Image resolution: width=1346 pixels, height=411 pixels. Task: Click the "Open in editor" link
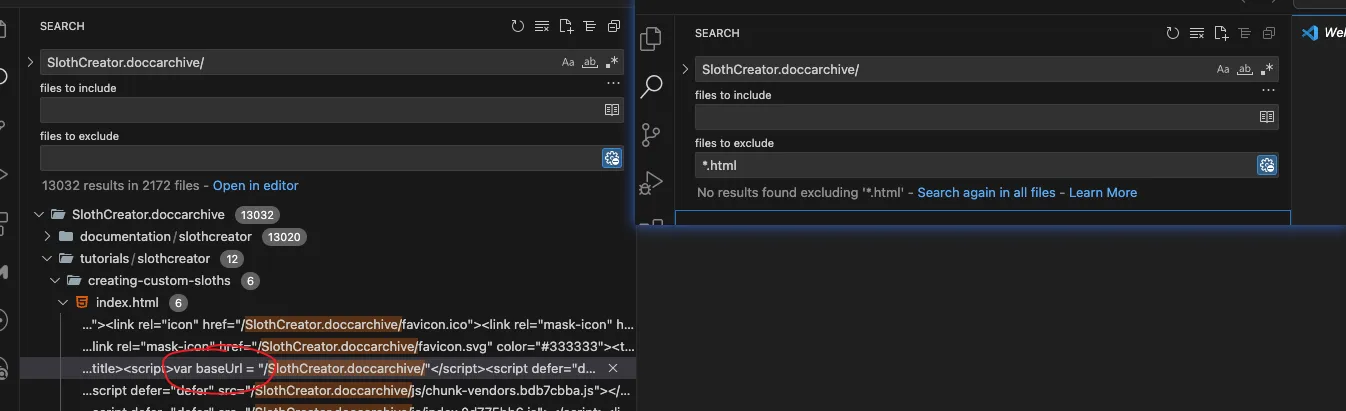255,185
